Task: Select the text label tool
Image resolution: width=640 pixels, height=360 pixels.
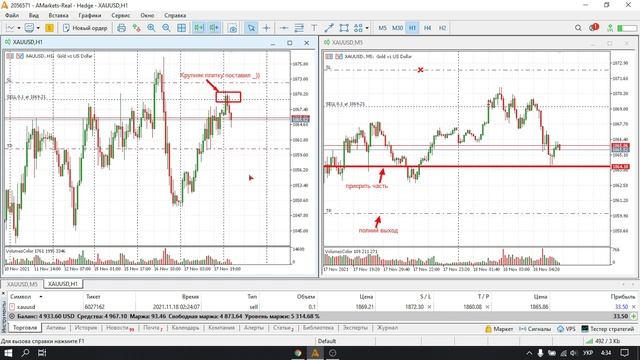Action: tap(314, 28)
